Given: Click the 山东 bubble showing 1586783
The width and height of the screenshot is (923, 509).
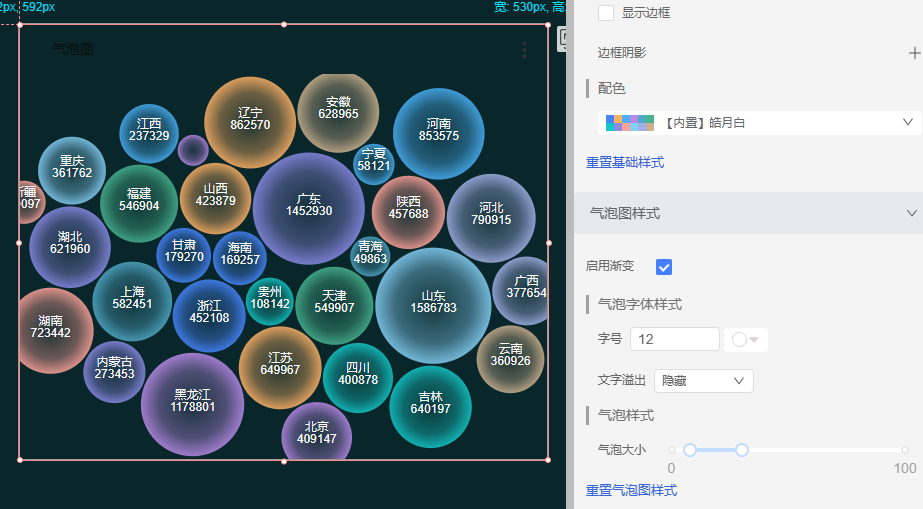Looking at the screenshot, I should click(x=433, y=302).
